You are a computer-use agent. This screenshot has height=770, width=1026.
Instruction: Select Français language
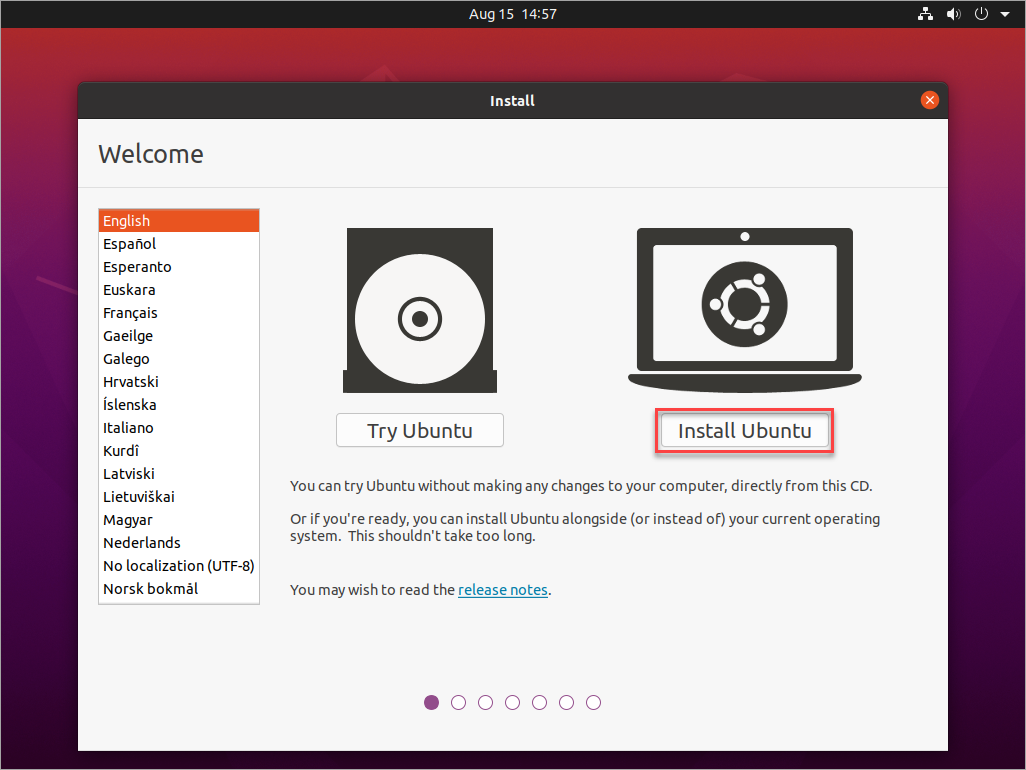tap(179, 313)
